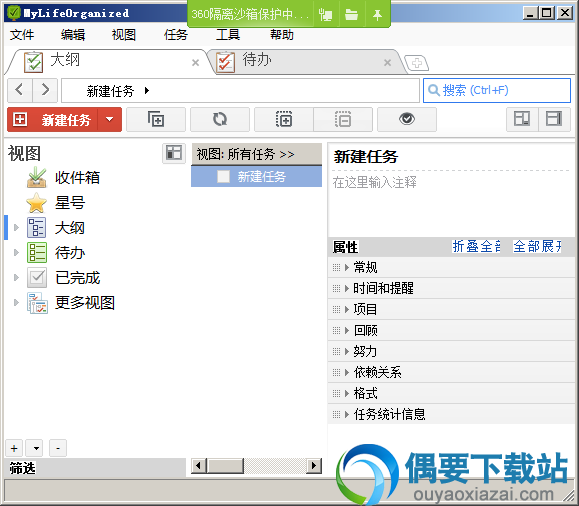Open the 编辑 menu
The height and width of the screenshot is (506, 579).
tap(73, 35)
